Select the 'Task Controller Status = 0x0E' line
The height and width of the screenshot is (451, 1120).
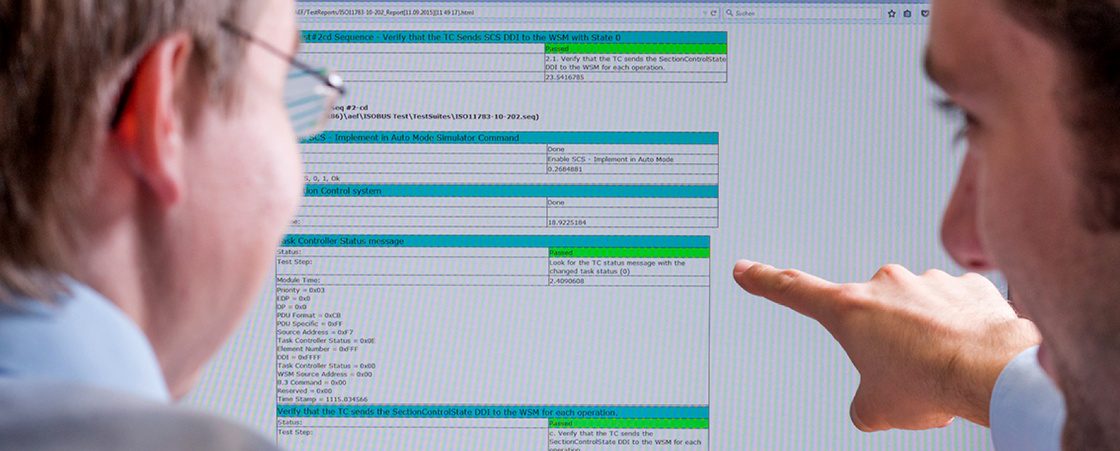(326, 341)
